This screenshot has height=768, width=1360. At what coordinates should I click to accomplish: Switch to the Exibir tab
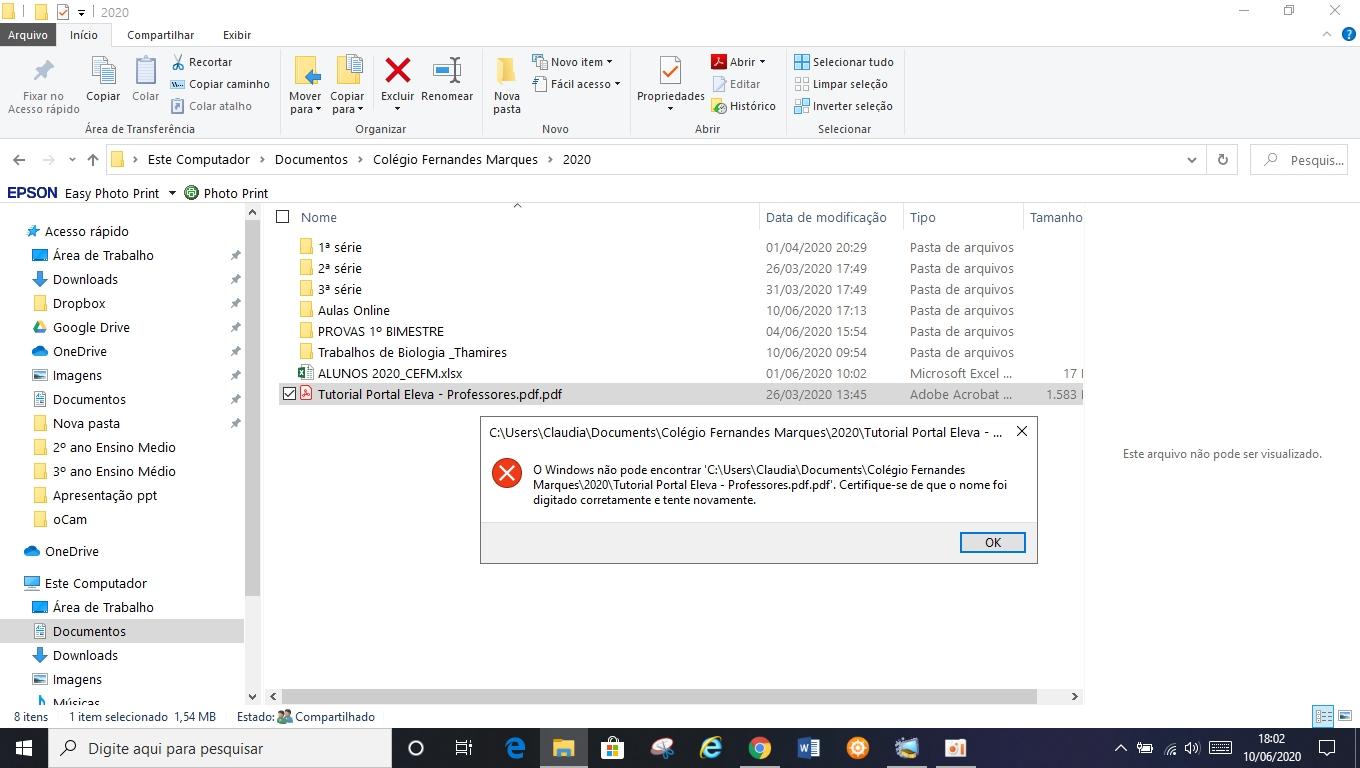(237, 35)
